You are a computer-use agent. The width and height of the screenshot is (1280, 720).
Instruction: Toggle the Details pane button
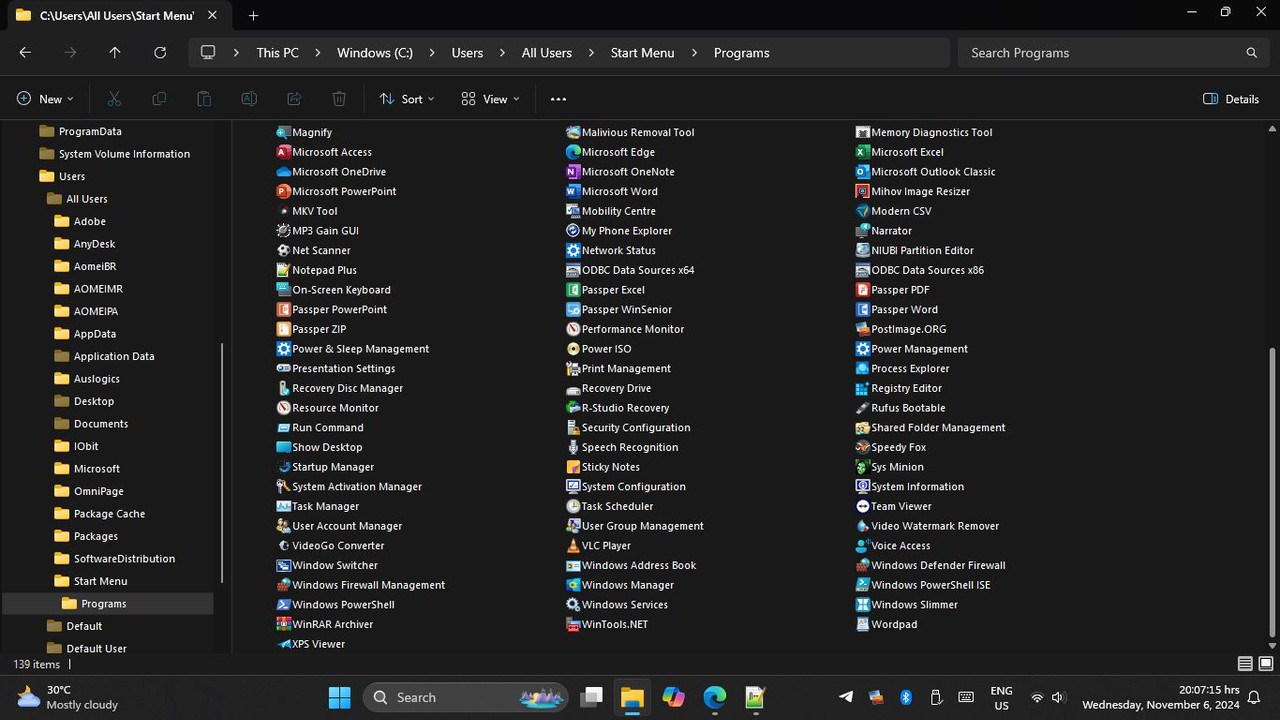1231,99
